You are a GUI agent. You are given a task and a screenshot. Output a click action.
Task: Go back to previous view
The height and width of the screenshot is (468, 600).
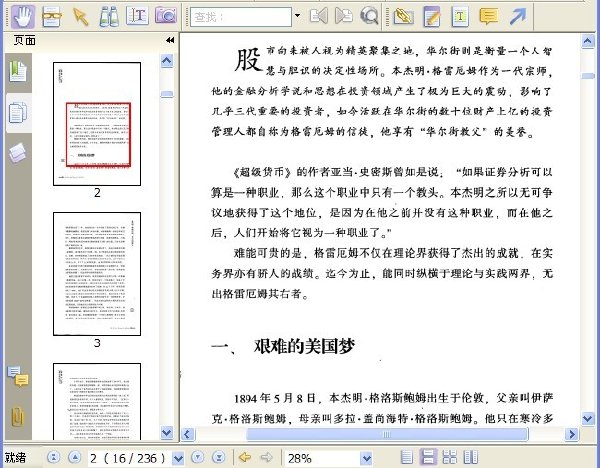point(245,457)
